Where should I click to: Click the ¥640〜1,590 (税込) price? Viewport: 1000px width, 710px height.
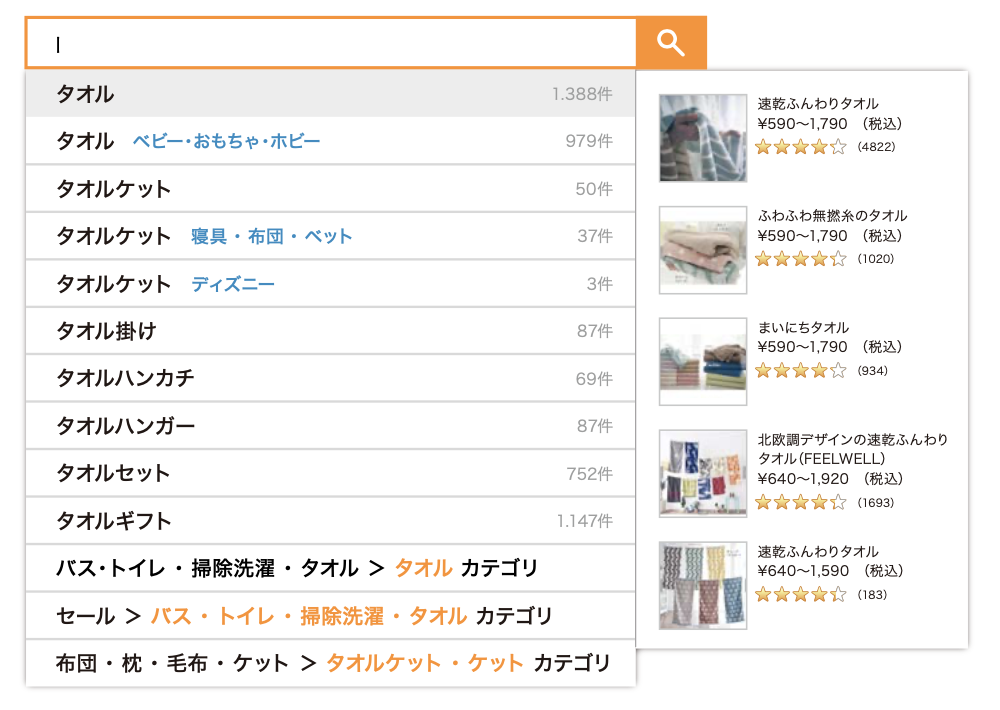[x=830, y=571]
